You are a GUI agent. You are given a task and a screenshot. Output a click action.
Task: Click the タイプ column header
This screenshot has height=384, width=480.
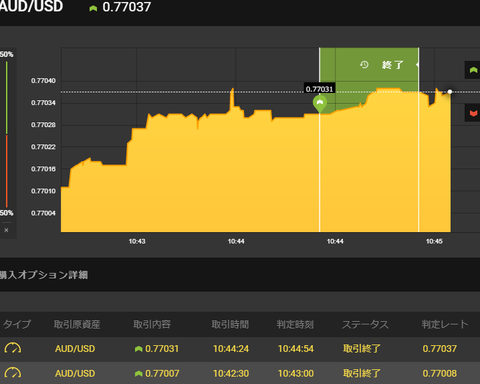(x=17, y=324)
